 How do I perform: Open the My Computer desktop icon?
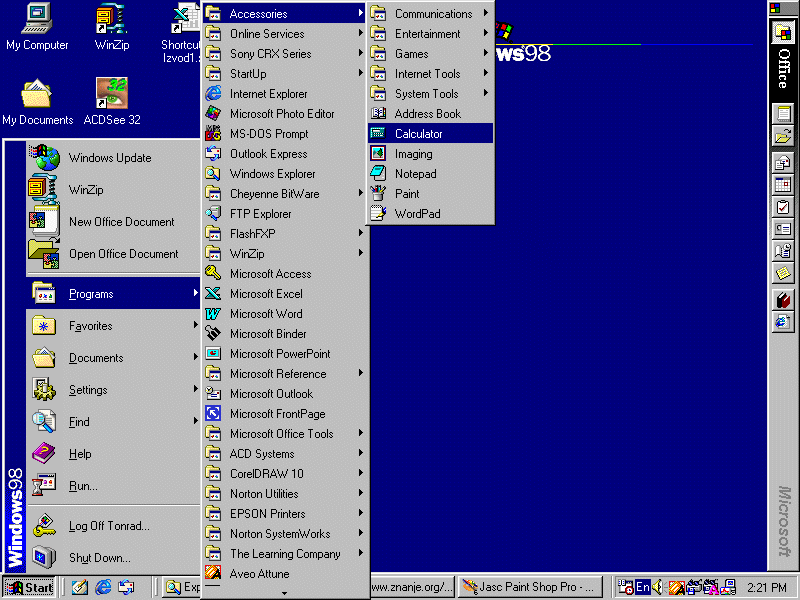coord(37,27)
